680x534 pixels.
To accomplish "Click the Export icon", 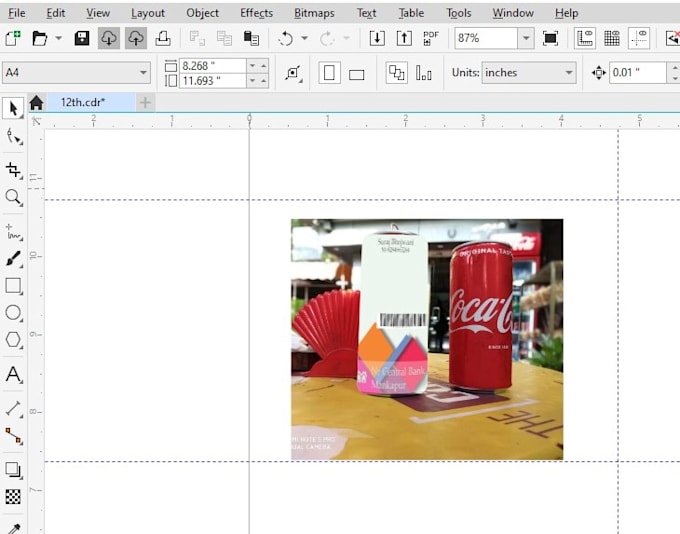I will [404, 38].
